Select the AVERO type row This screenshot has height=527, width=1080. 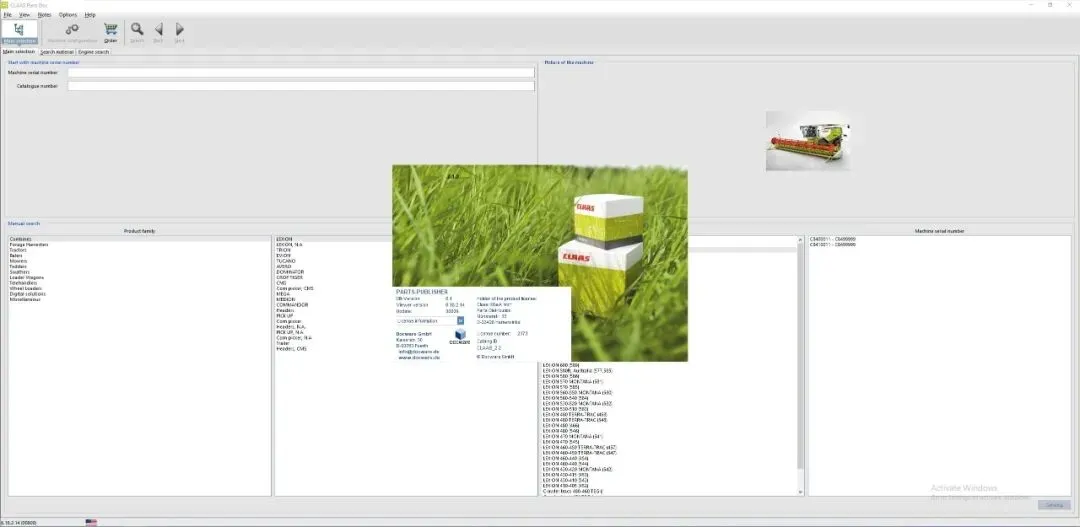tap(334, 267)
